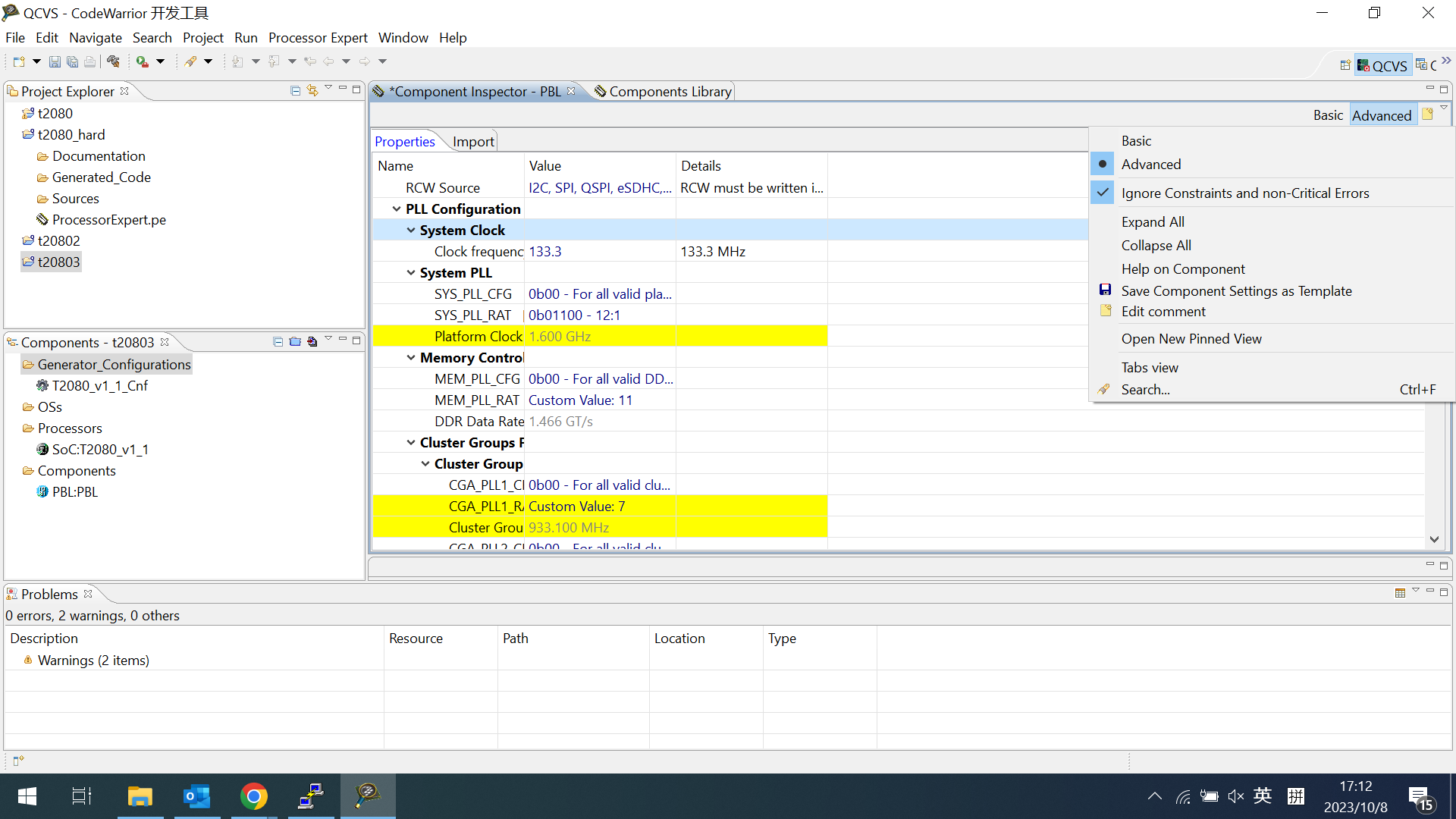Switch to the Import tab
This screenshot has height=819, width=1456.
[x=472, y=141]
